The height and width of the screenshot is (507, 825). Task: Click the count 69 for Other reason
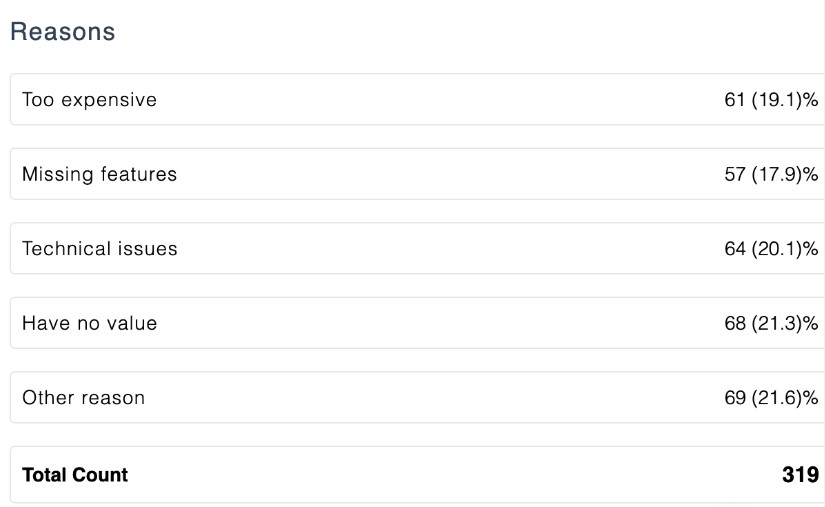click(735, 398)
